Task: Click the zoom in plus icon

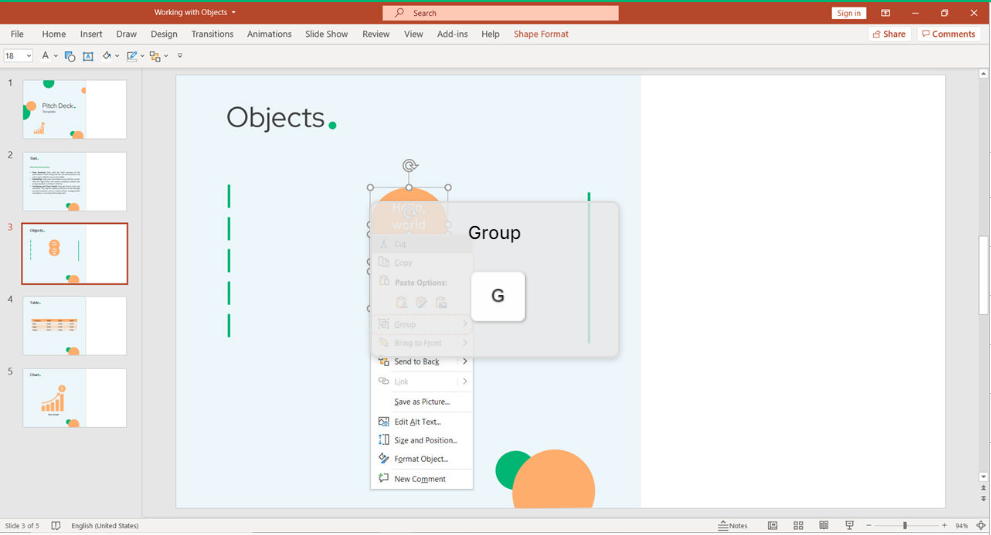Action: (944, 526)
